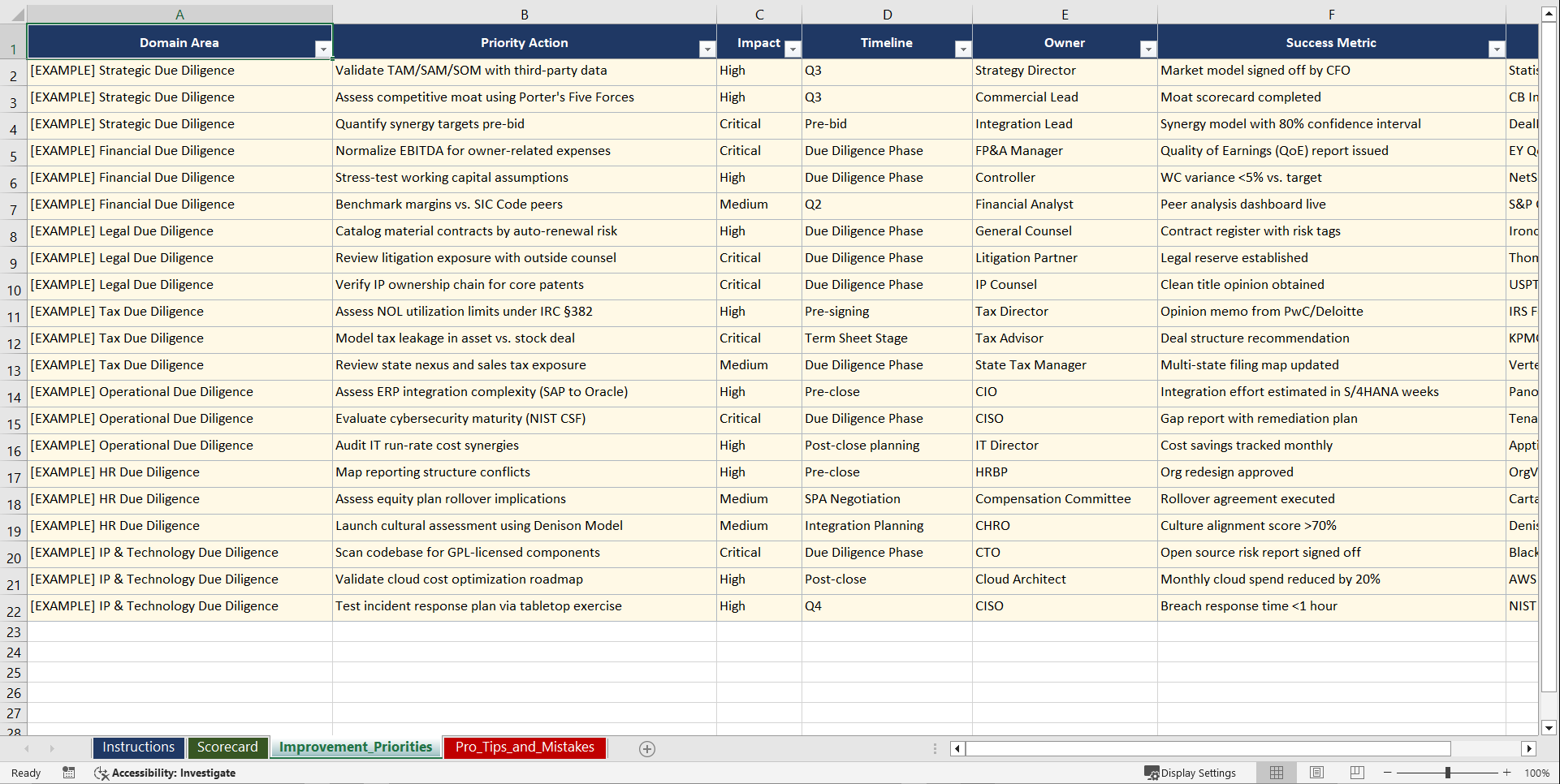This screenshot has height=784, width=1560.
Task: Zoom out using the minus icon
Action: pos(1388,773)
